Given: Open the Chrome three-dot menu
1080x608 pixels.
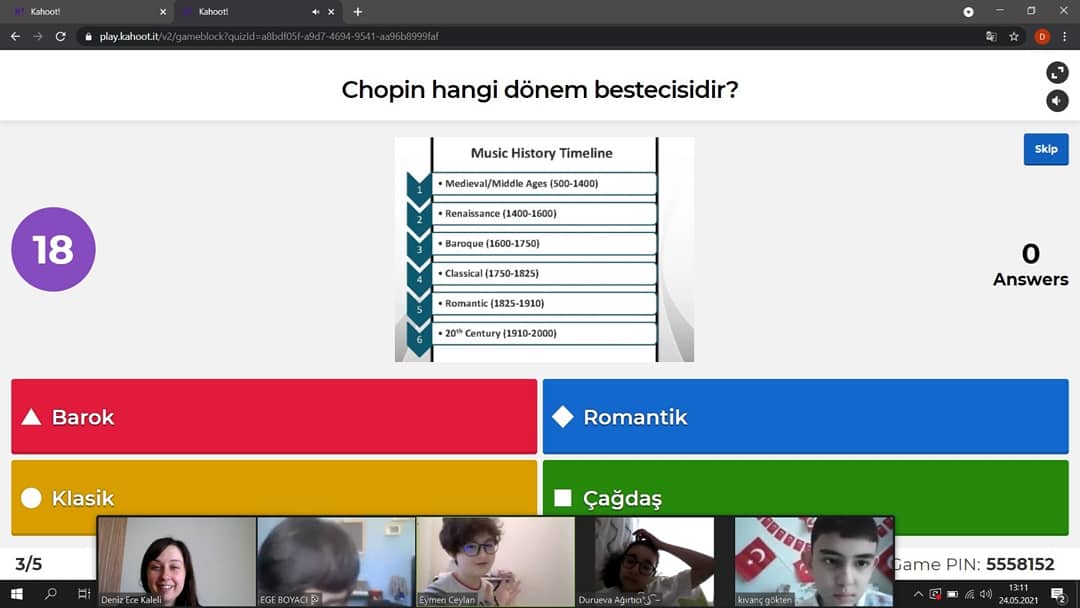Looking at the screenshot, I should click(1065, 36).
